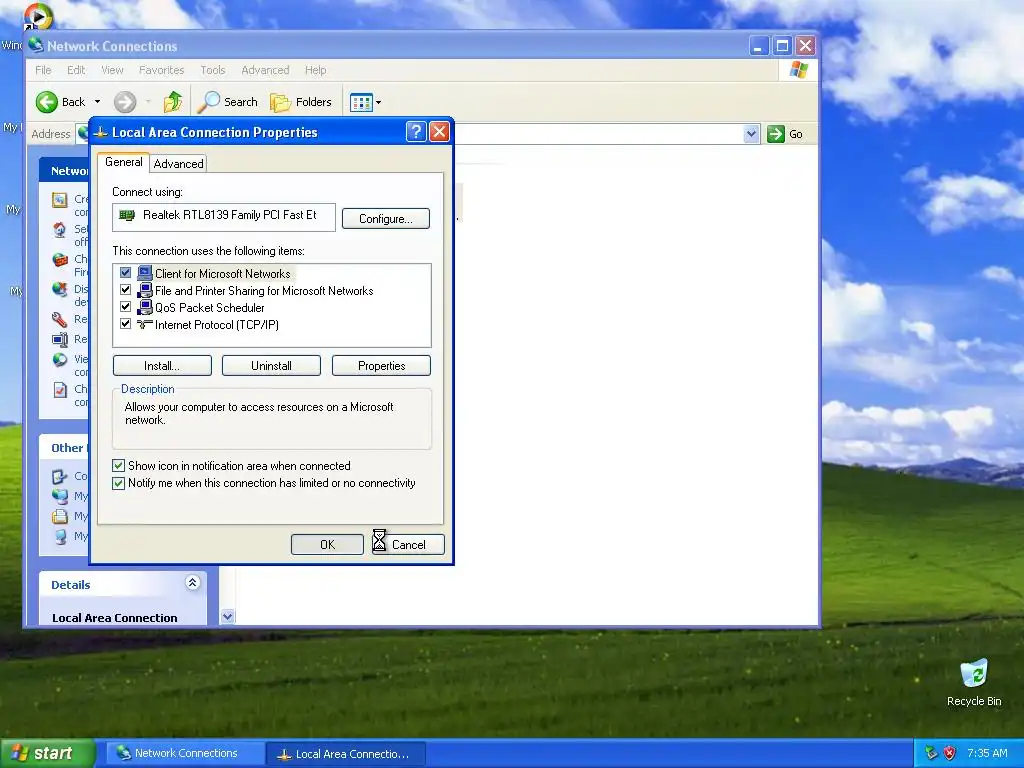Switch to Local Area Connection taskbar button
Screen dimensions: 1024x768
coord(346,754)
